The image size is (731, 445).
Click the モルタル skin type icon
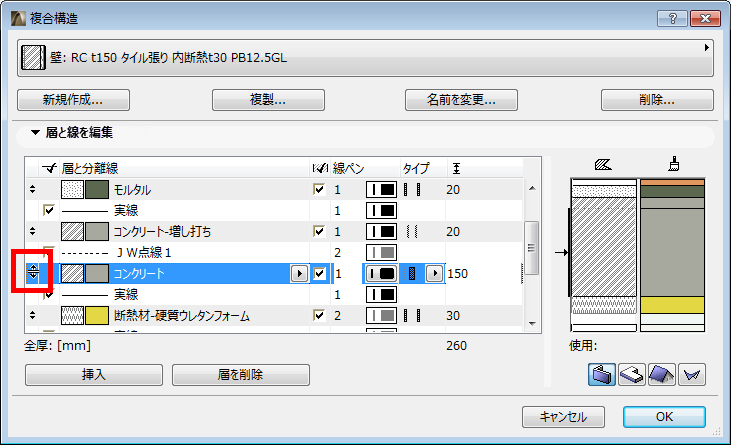412,190
